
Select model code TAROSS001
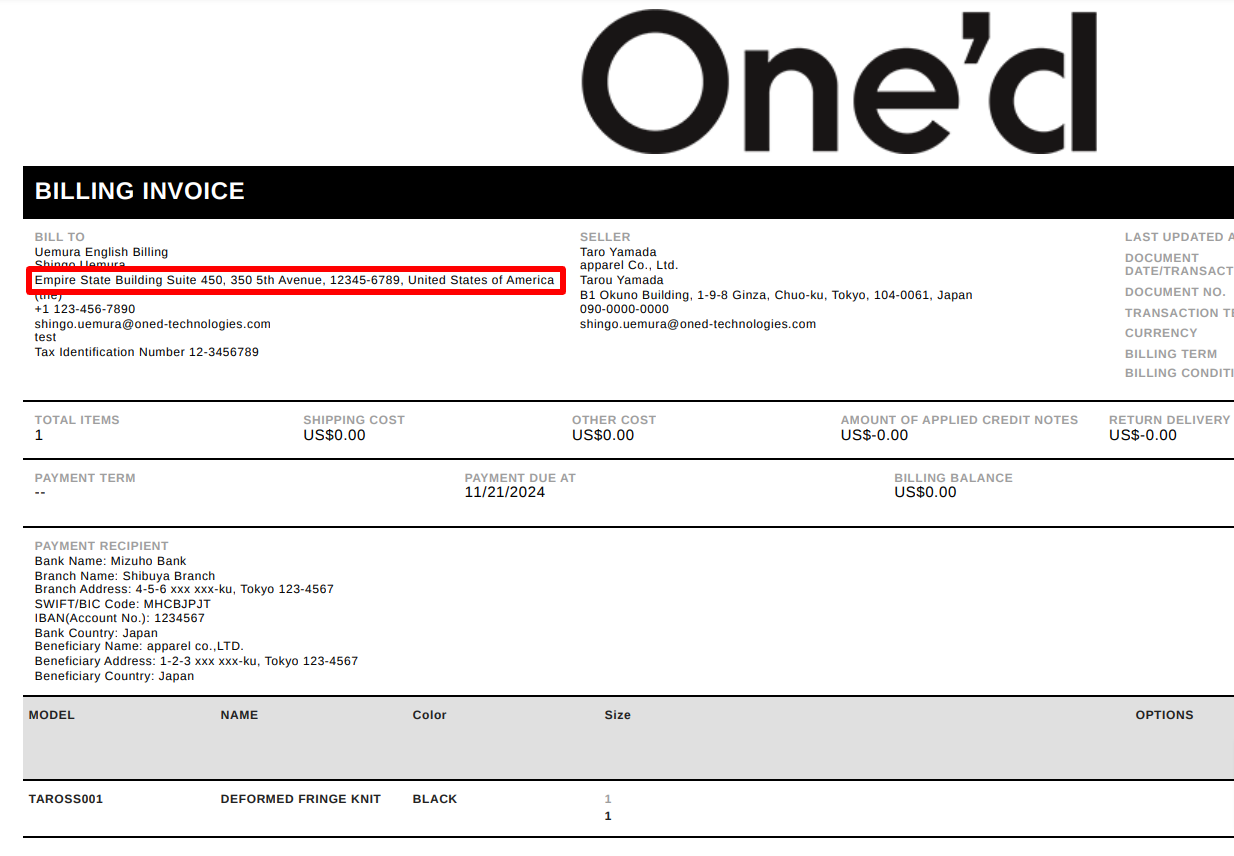pyautogui.click(x=66, y=799)
